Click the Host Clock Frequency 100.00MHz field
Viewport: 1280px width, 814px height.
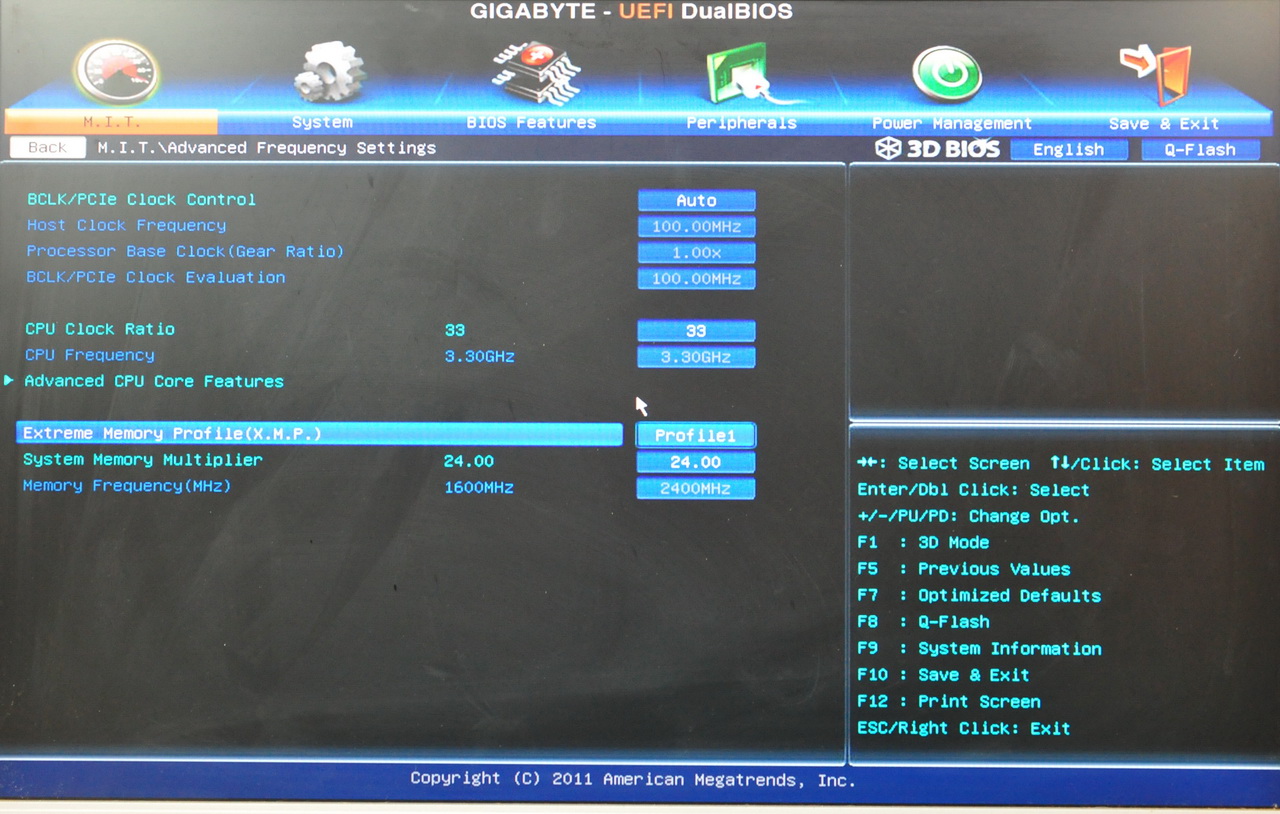tap(696, 226)
